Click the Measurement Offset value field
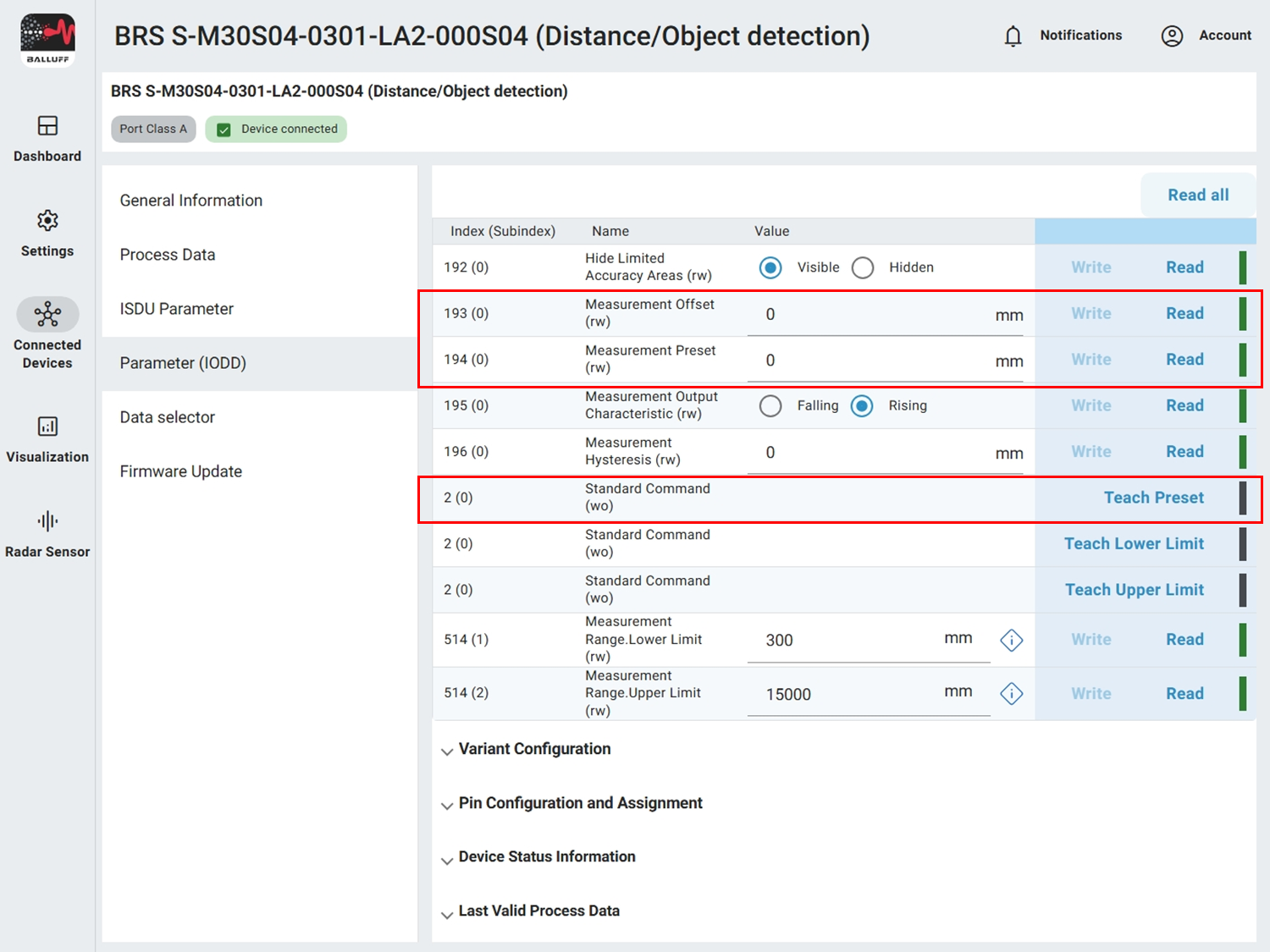The width and height of the screenshot is (1270, 952). point(847,313)
